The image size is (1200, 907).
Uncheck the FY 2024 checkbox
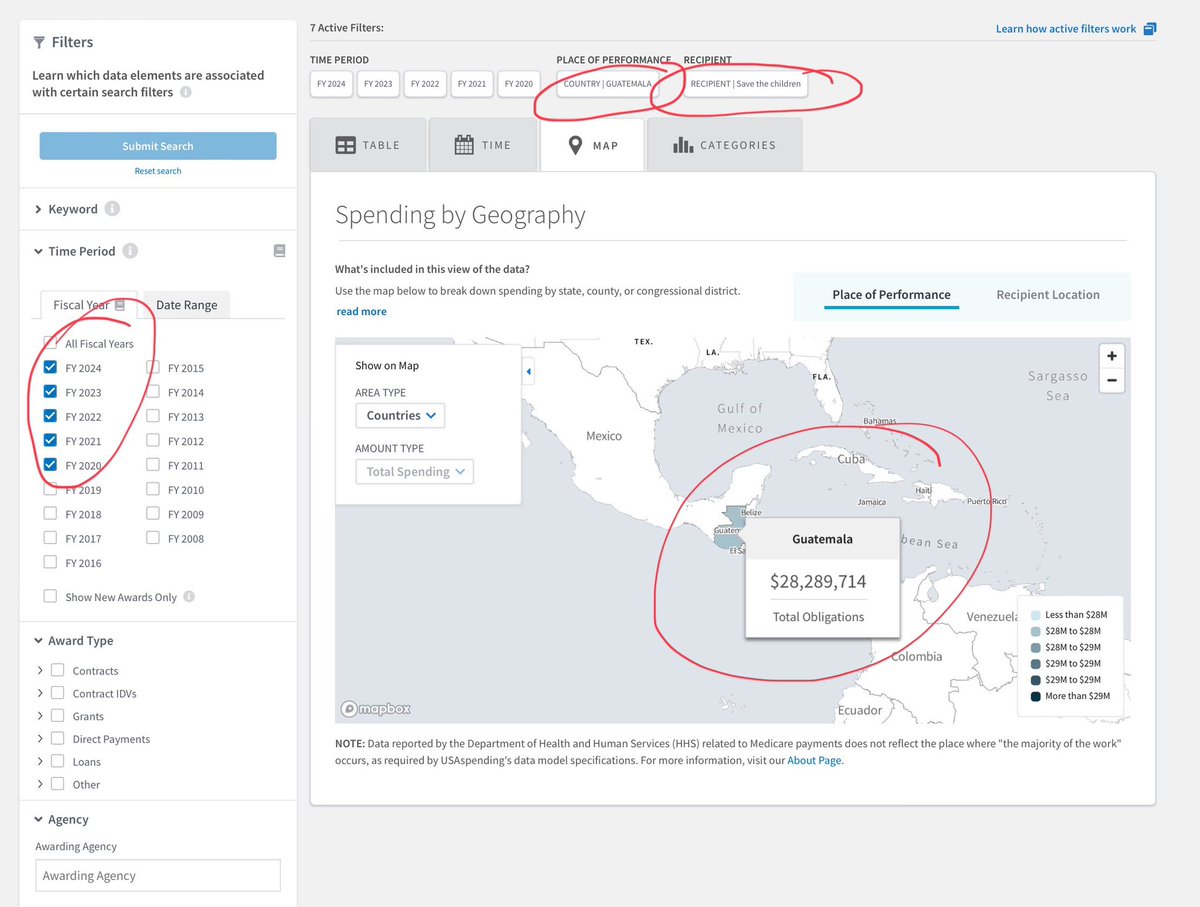(x=50, y=367)
